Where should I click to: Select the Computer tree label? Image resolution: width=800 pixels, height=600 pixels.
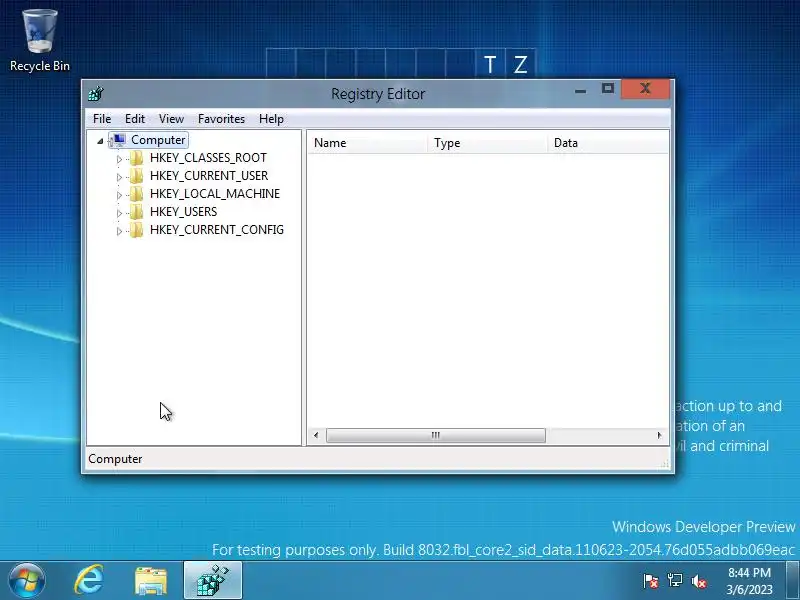[x=158, y=140]
